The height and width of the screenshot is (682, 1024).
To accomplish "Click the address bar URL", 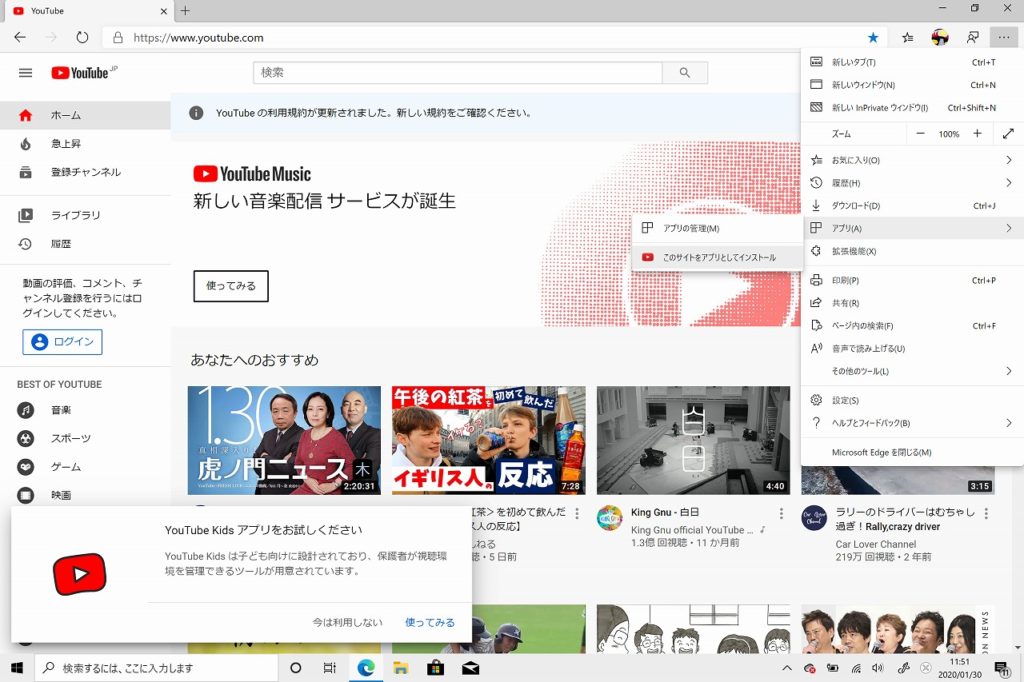I will point(199,38).
